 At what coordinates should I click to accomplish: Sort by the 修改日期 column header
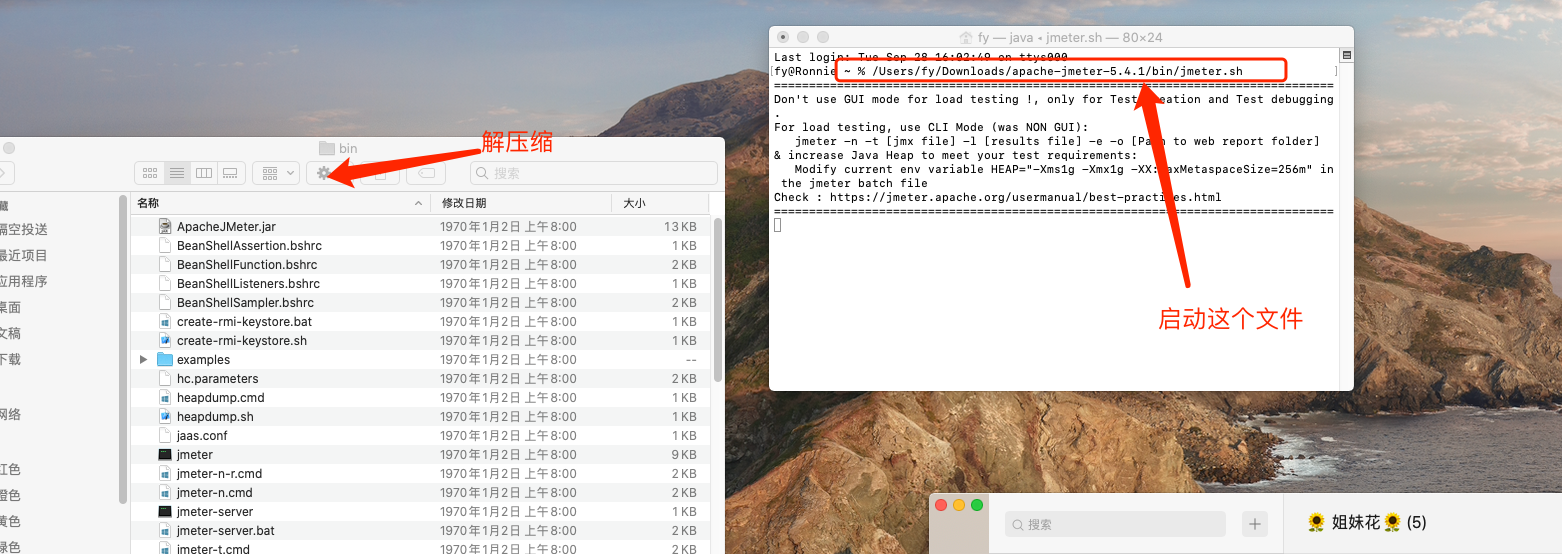pyautogui.click(x=465, y=203)
